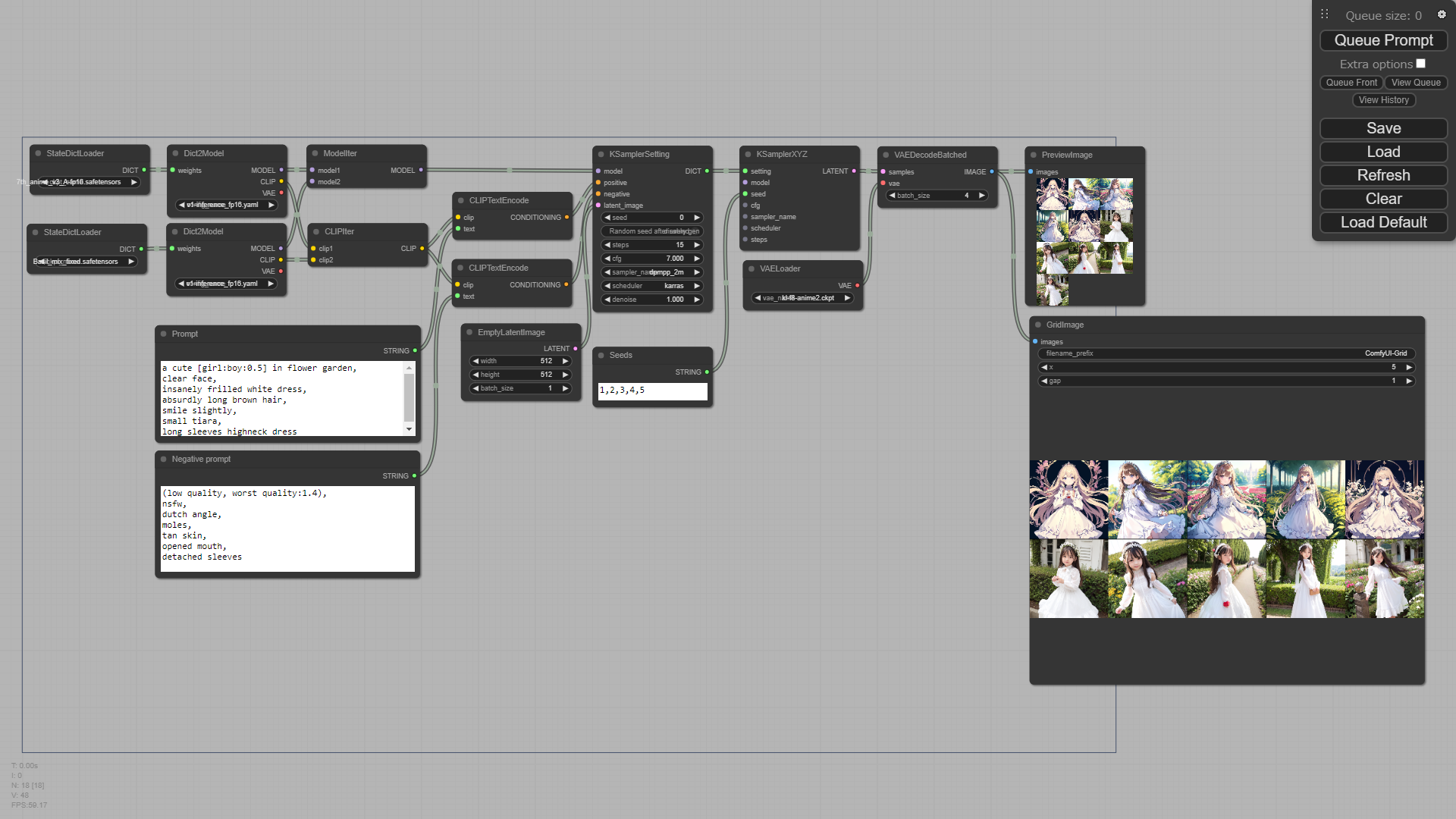Enable the Extra options checkbox
1456x819 pixels.
click(1420, 64)
